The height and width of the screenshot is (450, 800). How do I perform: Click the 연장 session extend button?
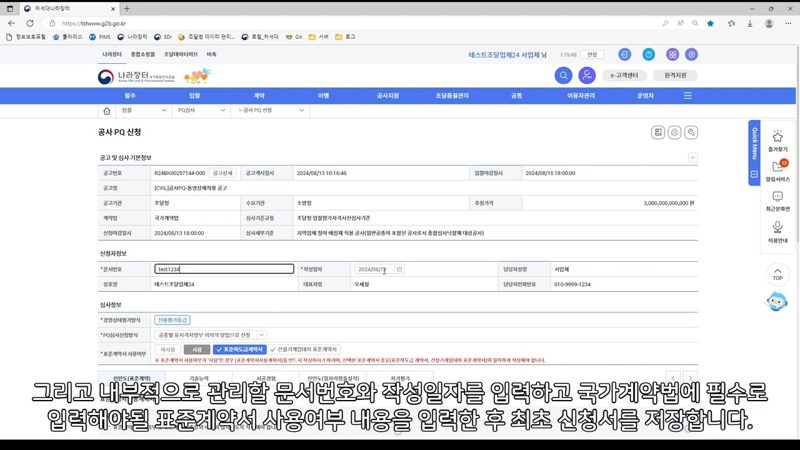pos(592,55)
